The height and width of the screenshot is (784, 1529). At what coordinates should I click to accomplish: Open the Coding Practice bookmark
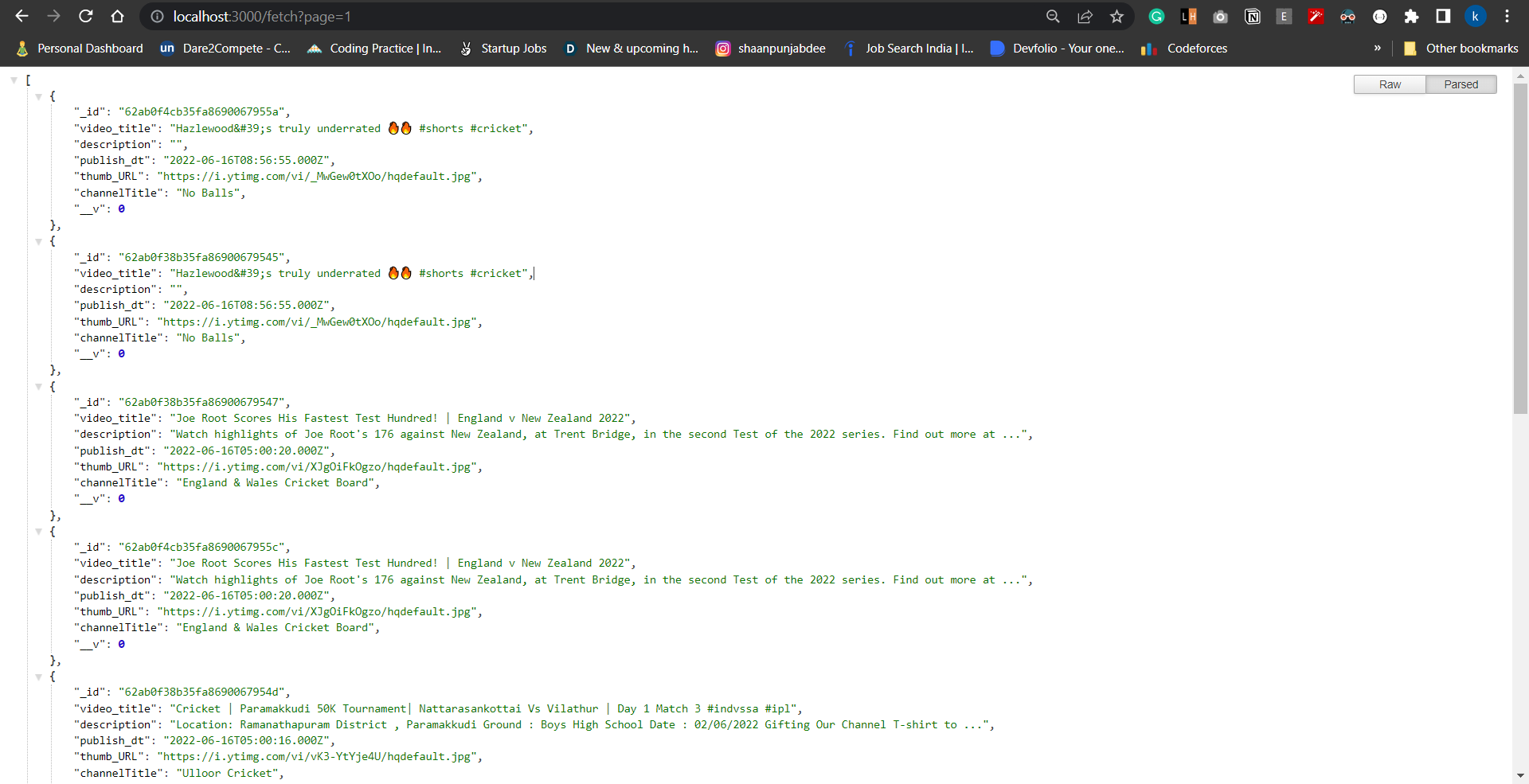coord(374,49)
